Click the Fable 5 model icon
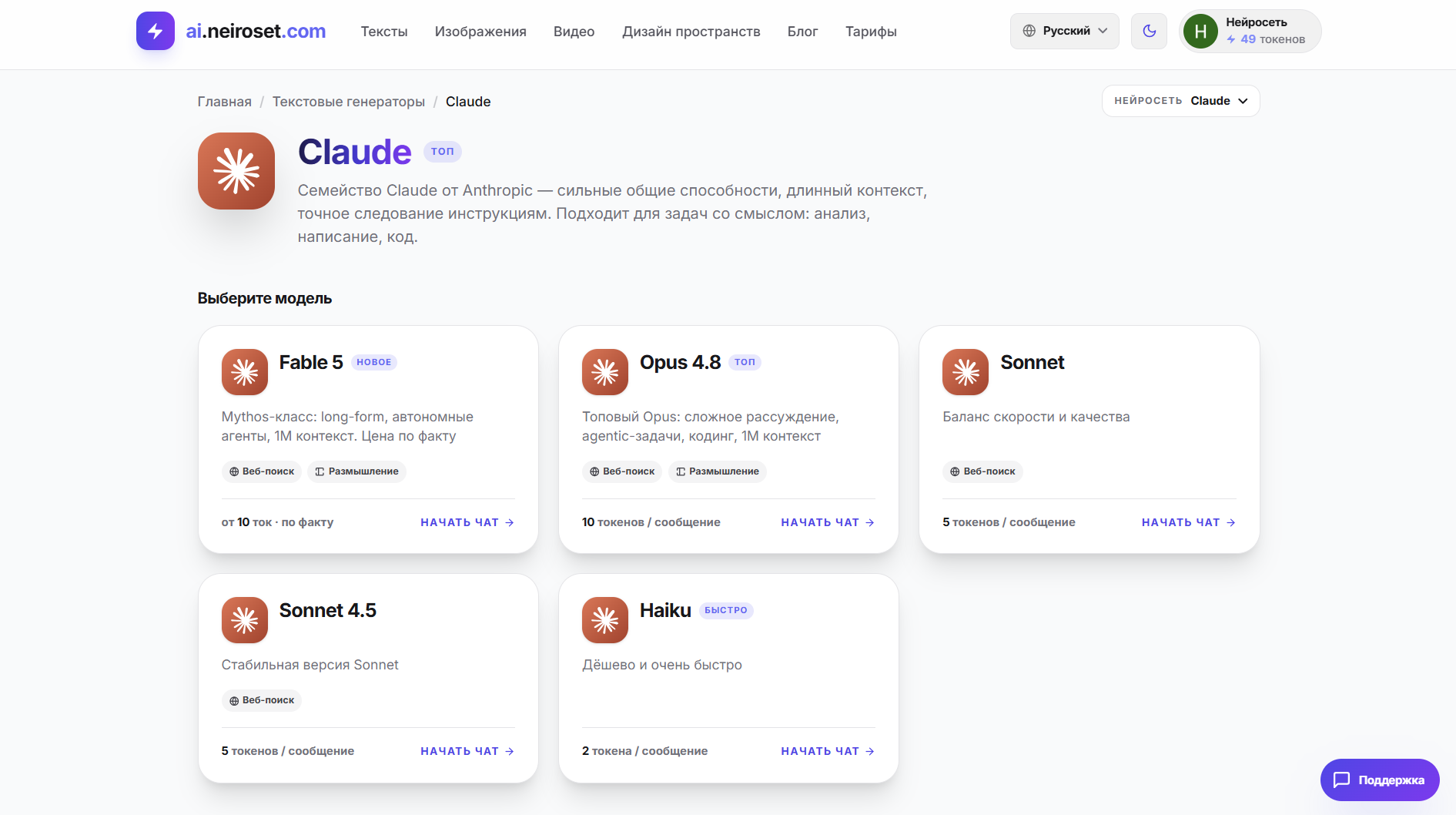Screen dimensions: 1456x815 (x=245, y=372)
